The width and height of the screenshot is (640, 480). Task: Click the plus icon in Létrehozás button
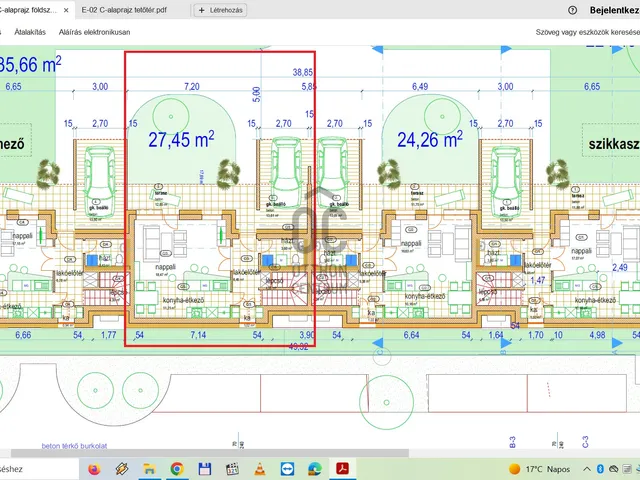pos(202,10)
